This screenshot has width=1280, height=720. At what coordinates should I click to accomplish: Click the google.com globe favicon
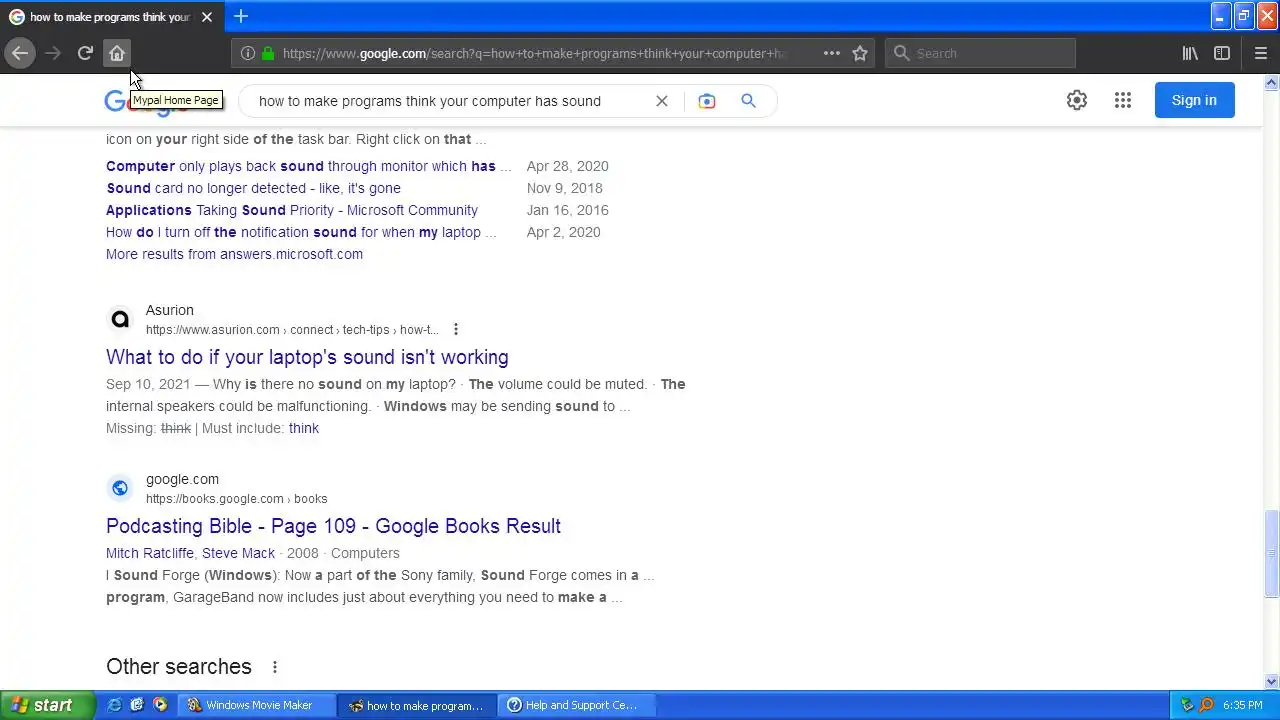point(120,488)
